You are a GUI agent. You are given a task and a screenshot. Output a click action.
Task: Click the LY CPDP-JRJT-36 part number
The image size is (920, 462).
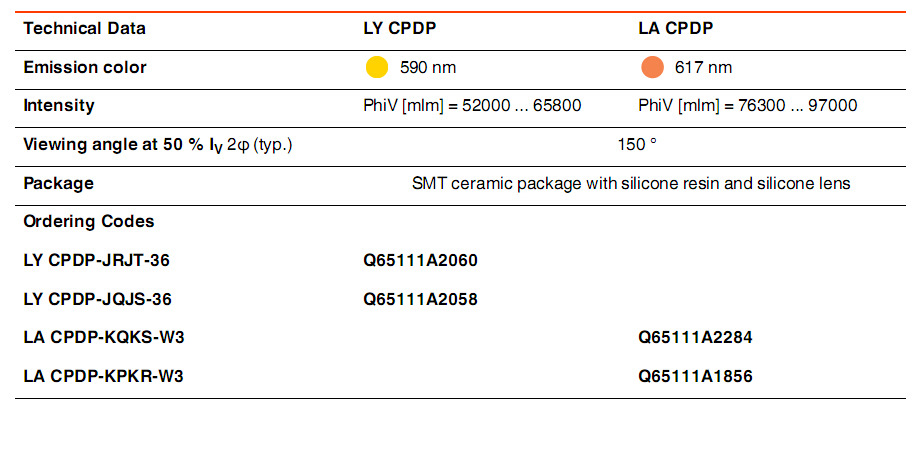coord(96,260)
